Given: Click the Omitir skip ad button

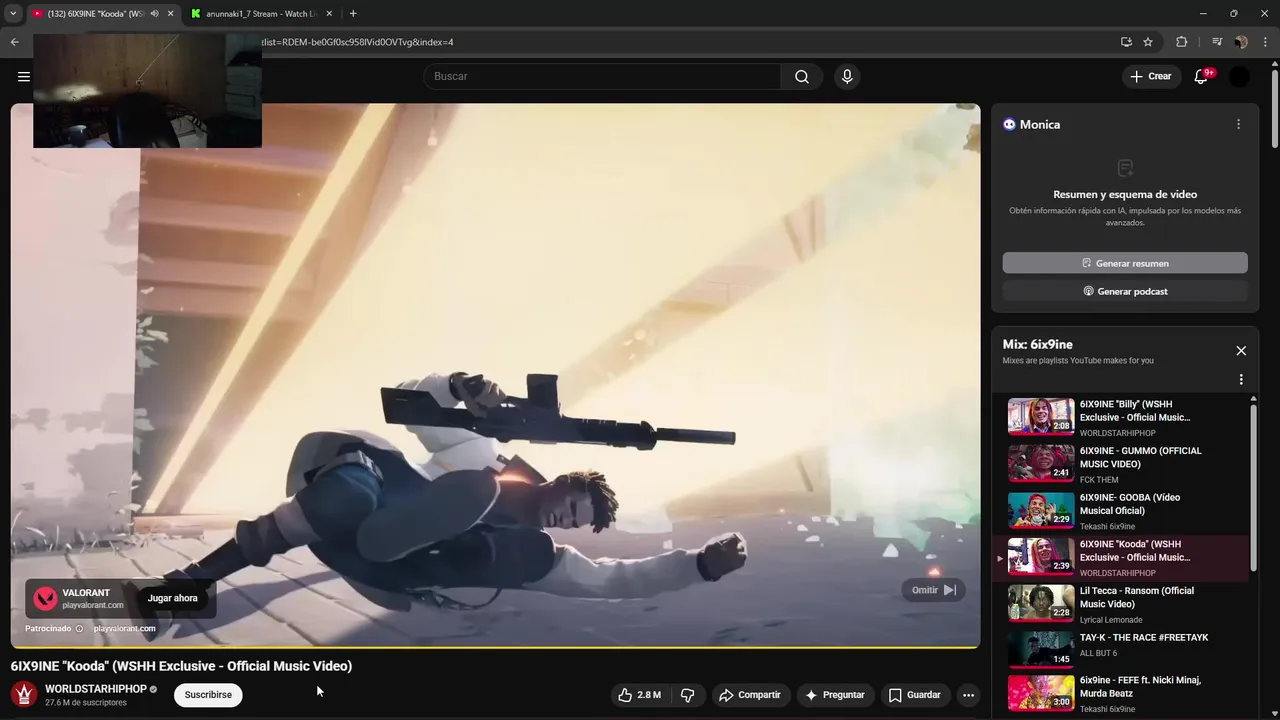Looking at the screenshot, I should coord(933,590).
